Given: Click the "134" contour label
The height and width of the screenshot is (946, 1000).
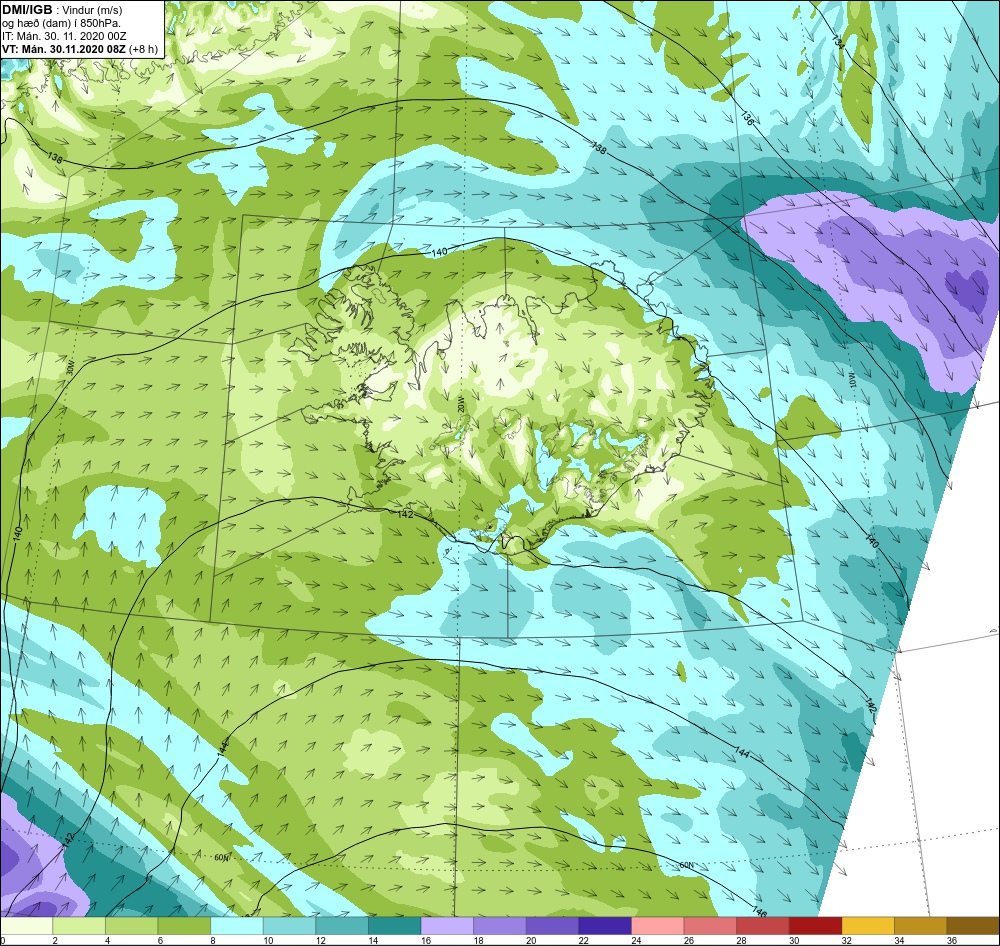Looking at the screenshot, I should pyautogui.click(x=837, y=42).
